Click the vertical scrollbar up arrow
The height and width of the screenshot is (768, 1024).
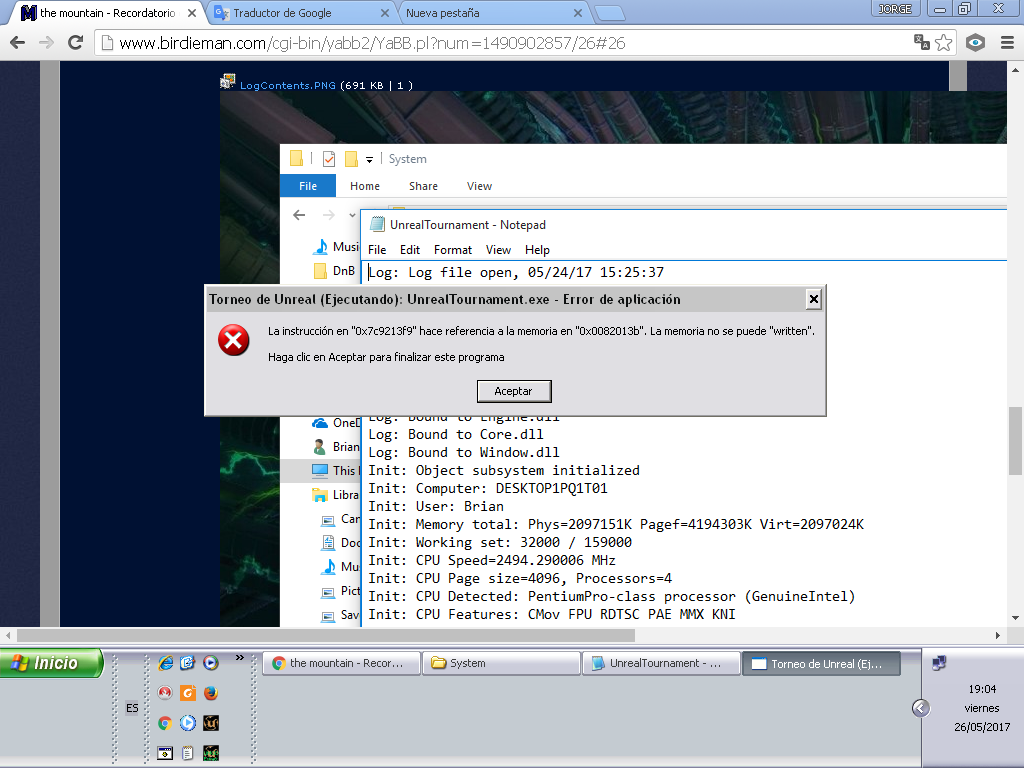[x=1015, y=69]
